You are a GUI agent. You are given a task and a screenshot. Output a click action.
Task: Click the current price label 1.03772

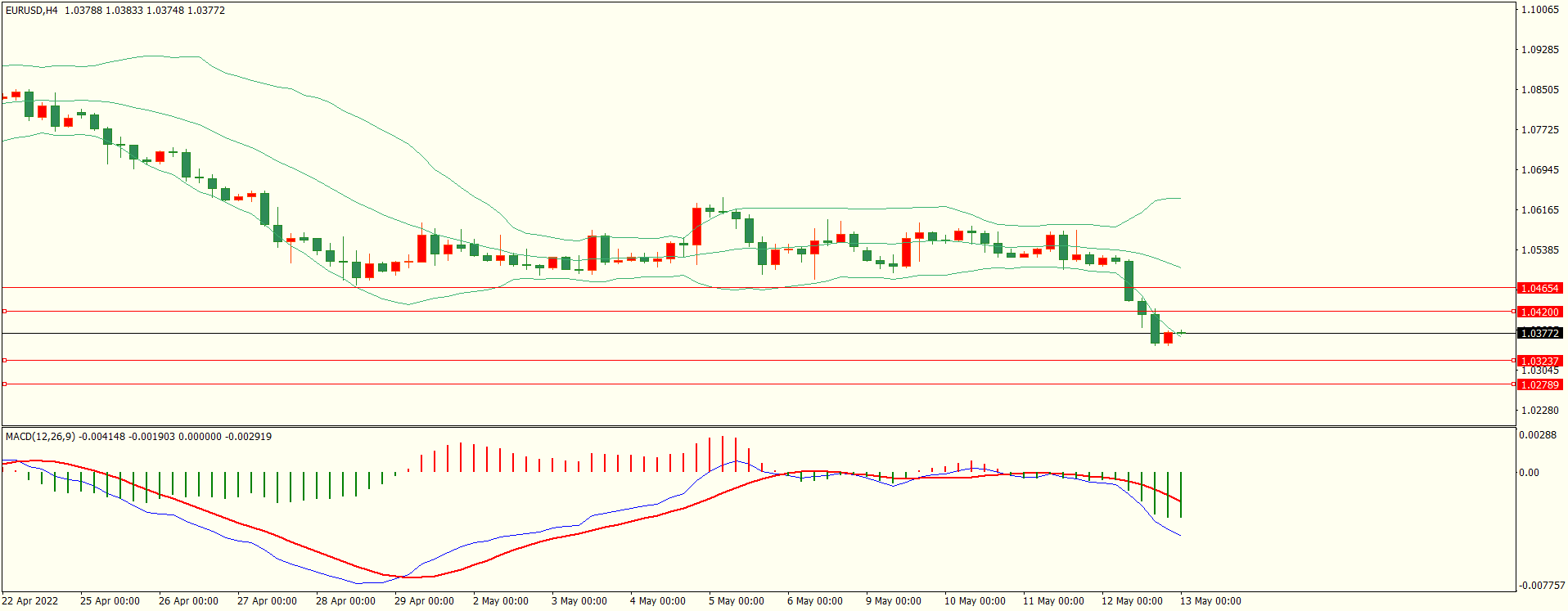click(1539, 333)
